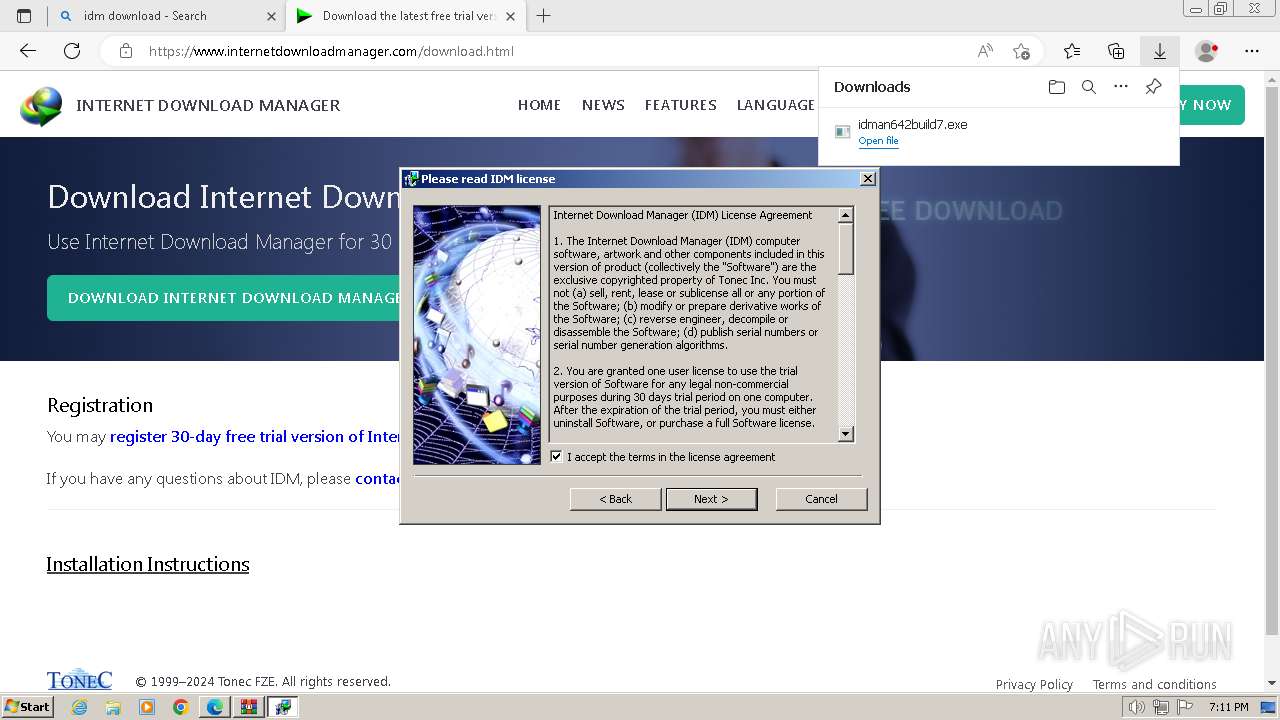
Task: Go Back in the IDM installer
Action: coord(615,499)
